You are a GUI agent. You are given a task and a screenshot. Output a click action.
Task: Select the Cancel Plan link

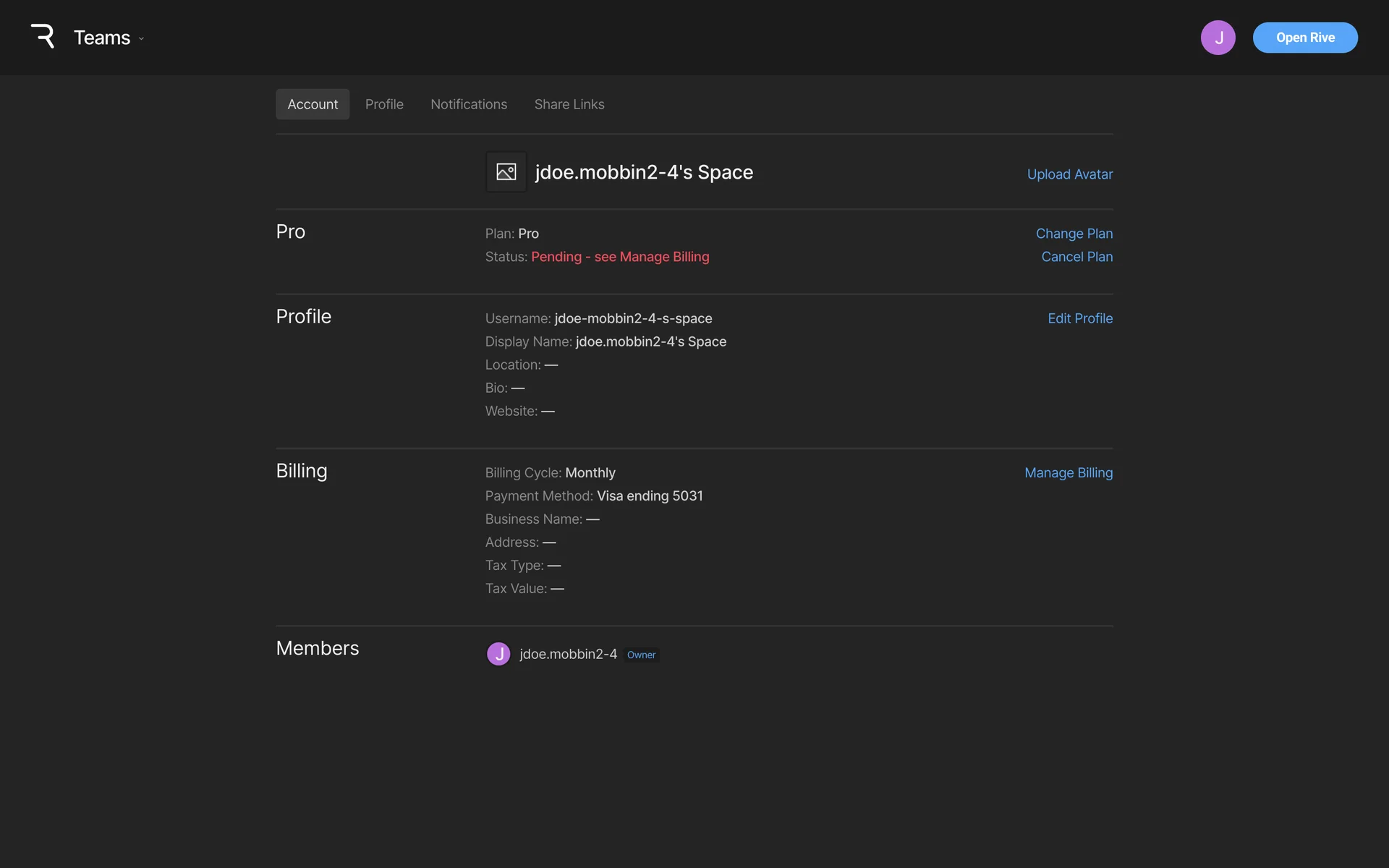click(x=1076, y=257)
